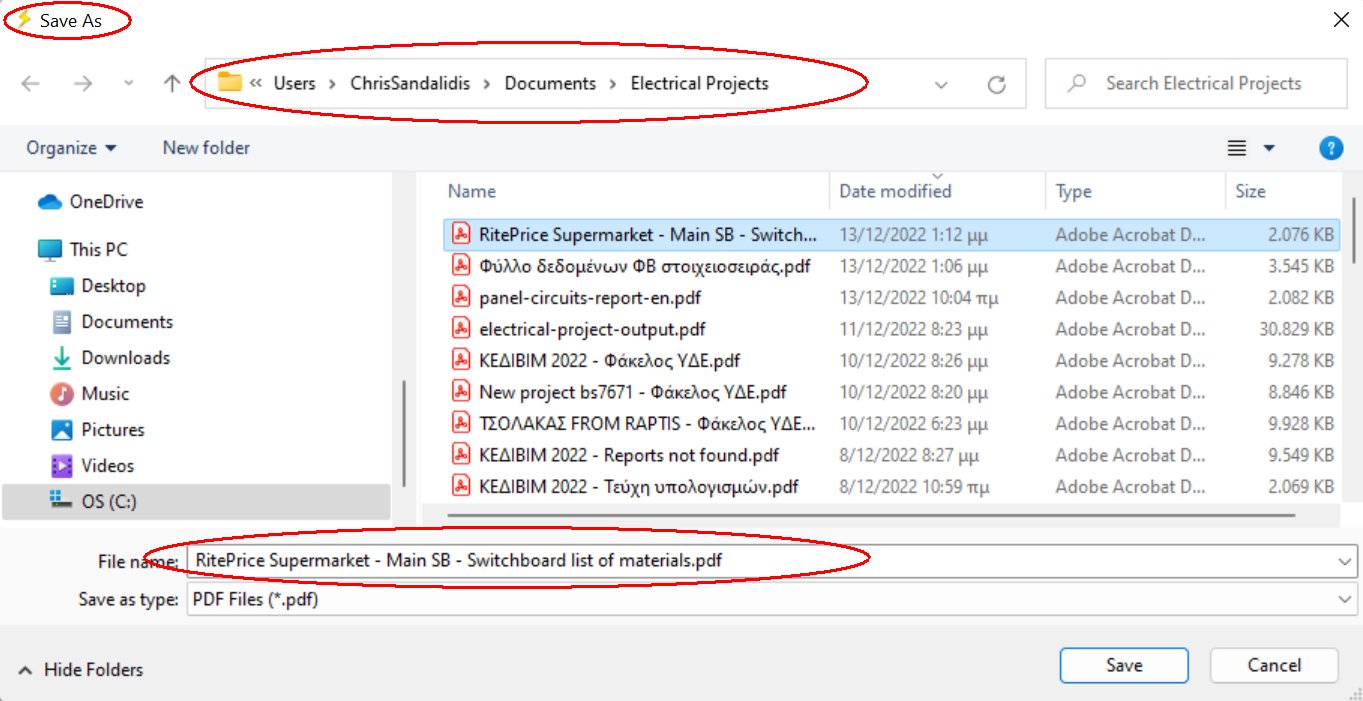This screenshot has width=1363, height=701.
Task: Open the recent locations chevron
Action: pos(128,84)
